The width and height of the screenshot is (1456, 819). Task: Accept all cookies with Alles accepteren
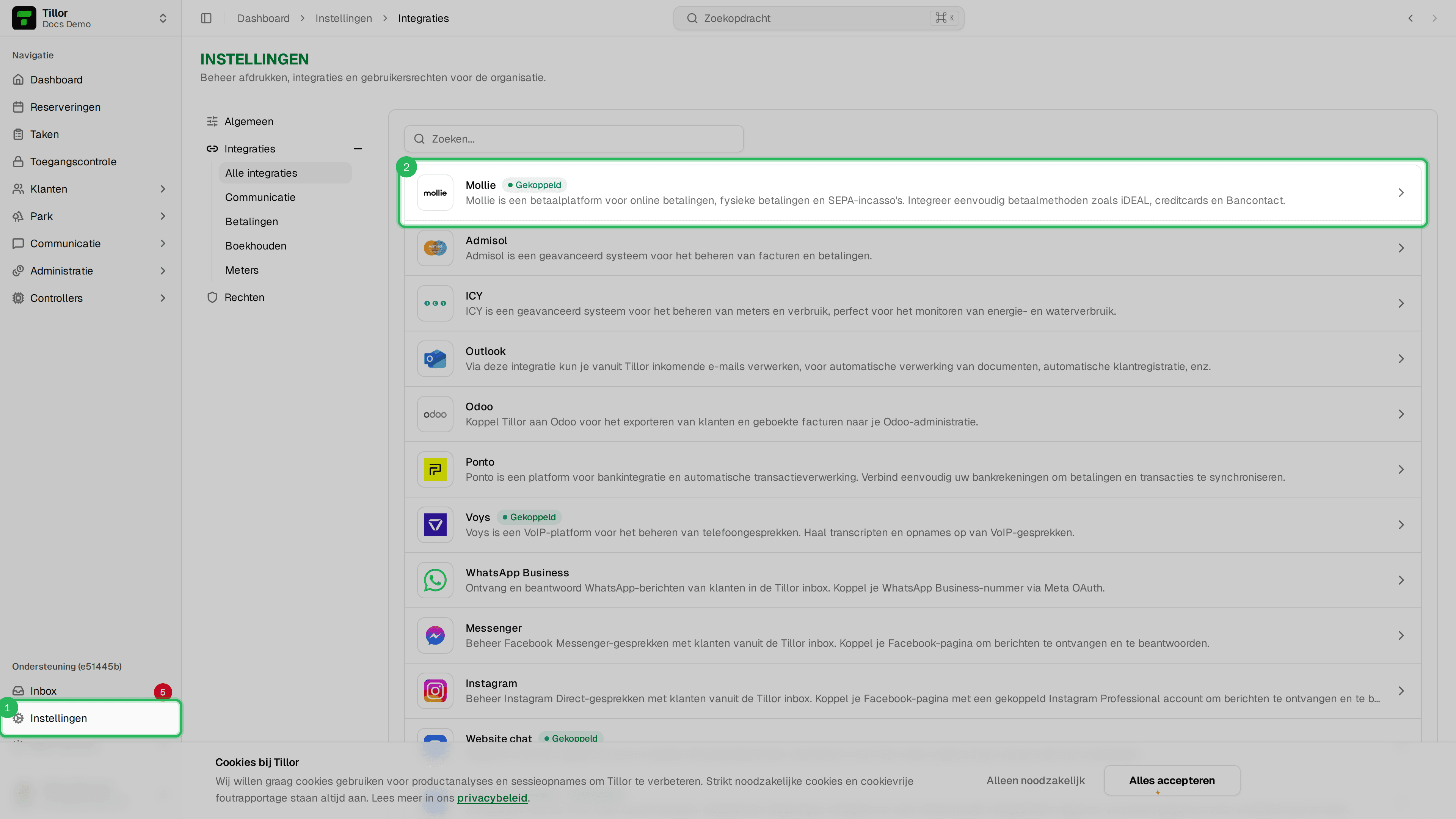click(1172, 781)
